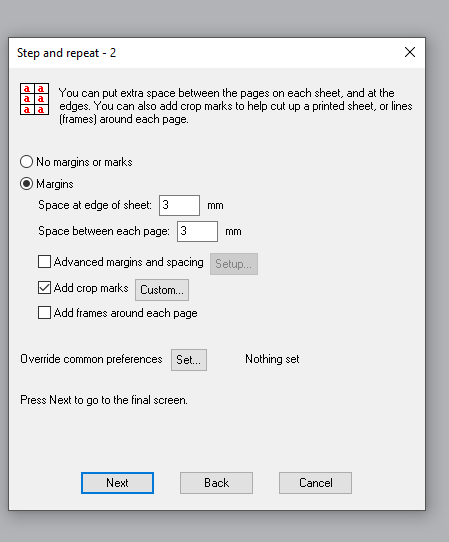Click 'Press Next to go to the final screen.' text
449x542 pixels.
coord(104,400)
